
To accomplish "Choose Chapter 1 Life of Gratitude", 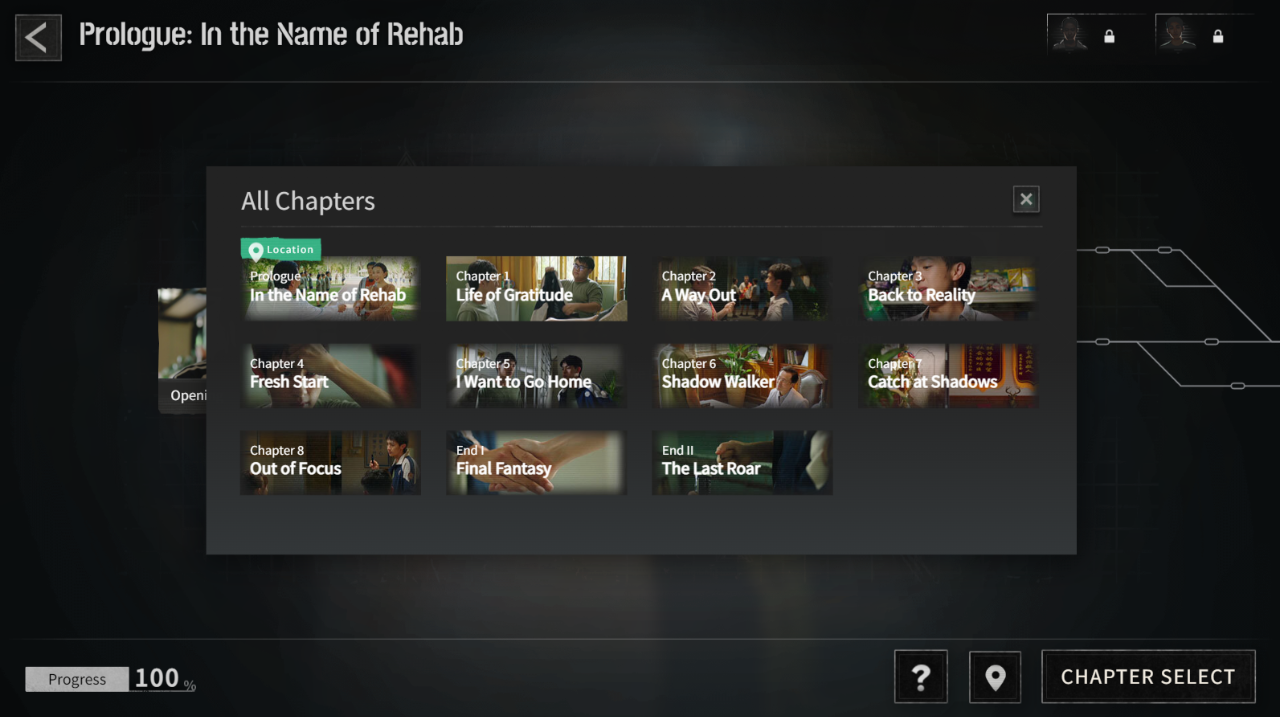I will tap(536, 288).
